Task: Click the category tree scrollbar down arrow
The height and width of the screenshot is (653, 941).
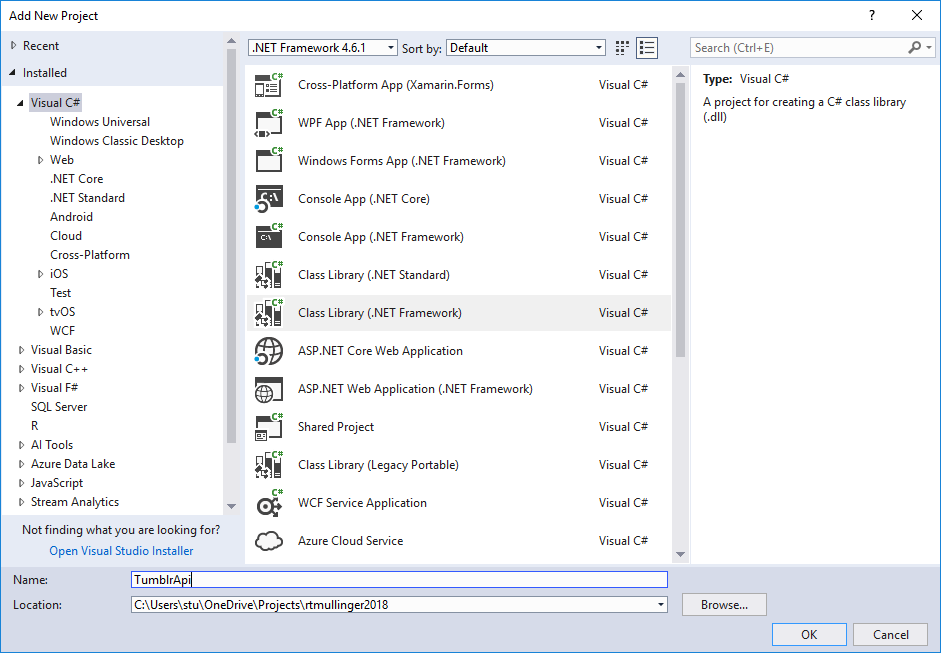Action: (x=231, y=507)
